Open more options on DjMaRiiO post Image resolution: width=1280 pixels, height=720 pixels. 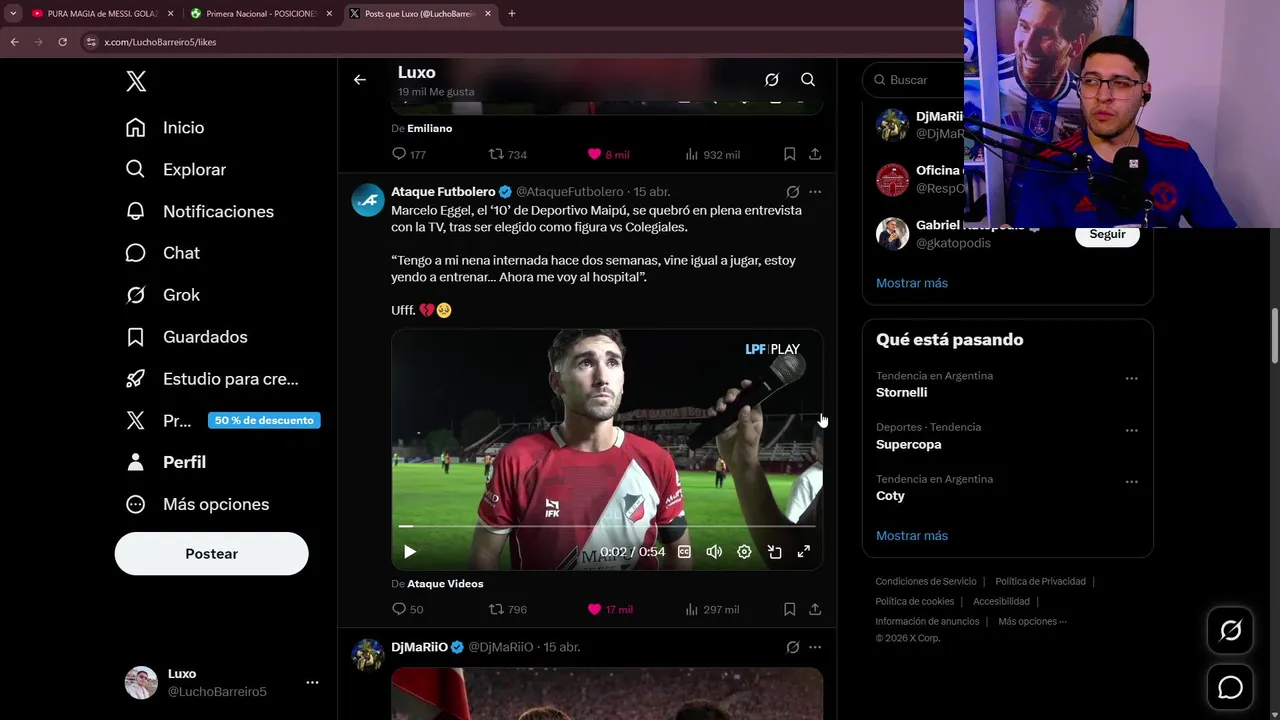815,647
